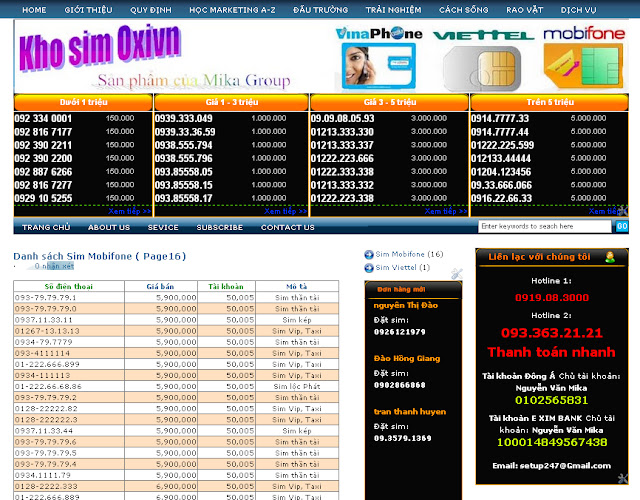Click the Sim Viettel arrow bullet icon
The image size is (640, 500).
[x=369, y=268]
